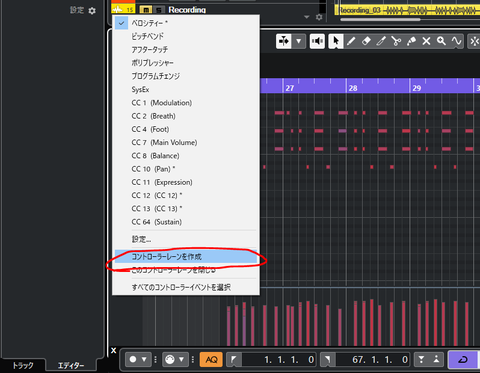
Task: Select the Zoom magnifier tool
Action: 441,41
